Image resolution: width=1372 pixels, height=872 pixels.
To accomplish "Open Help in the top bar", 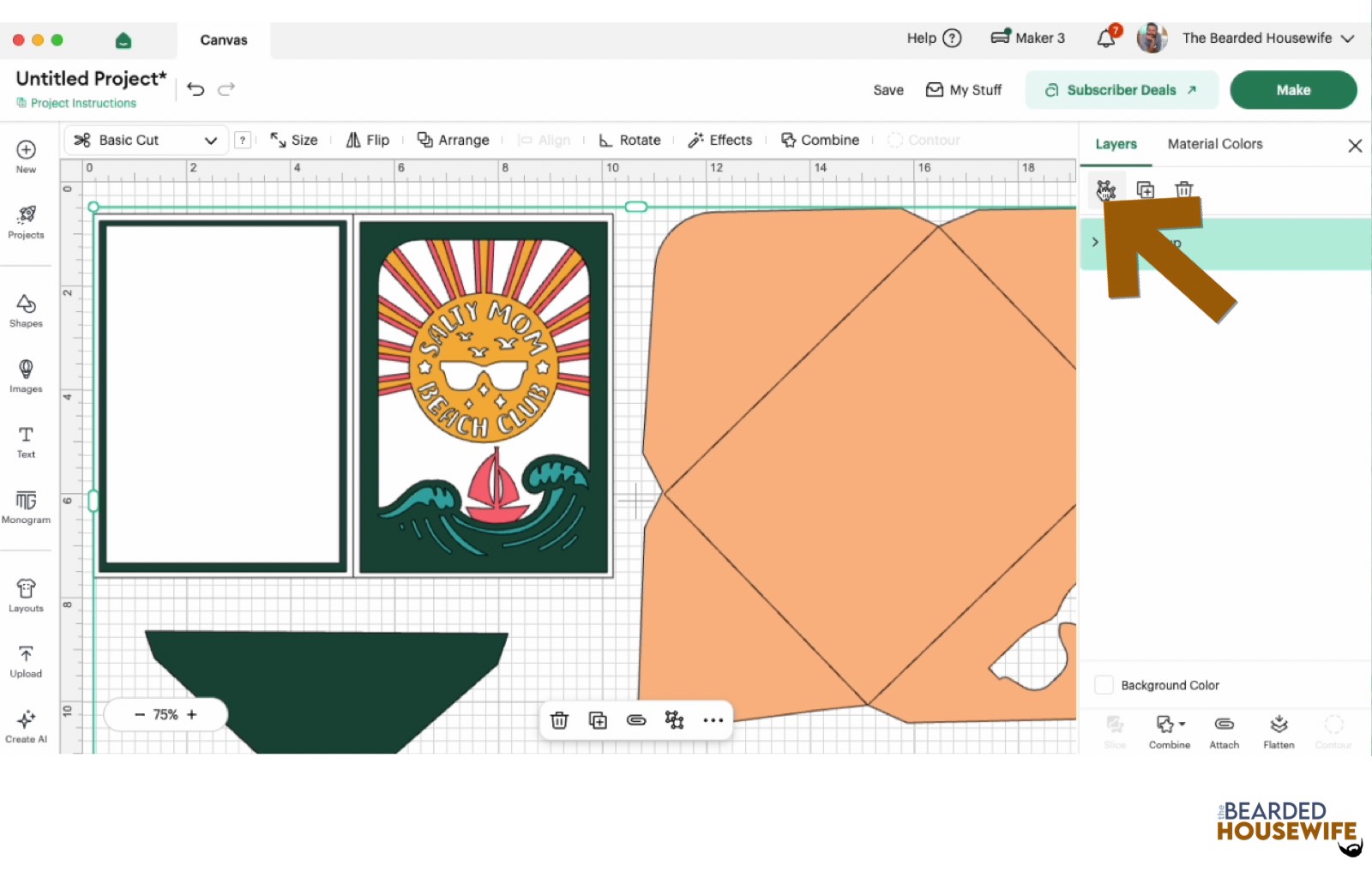I will tap(934, 38).
